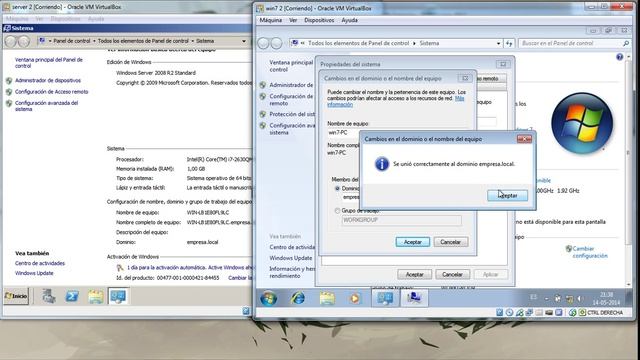Expand the arrow before Sistema in server breadcrumb
This screenshot has height=360, width=640.
tap(193, 41)
